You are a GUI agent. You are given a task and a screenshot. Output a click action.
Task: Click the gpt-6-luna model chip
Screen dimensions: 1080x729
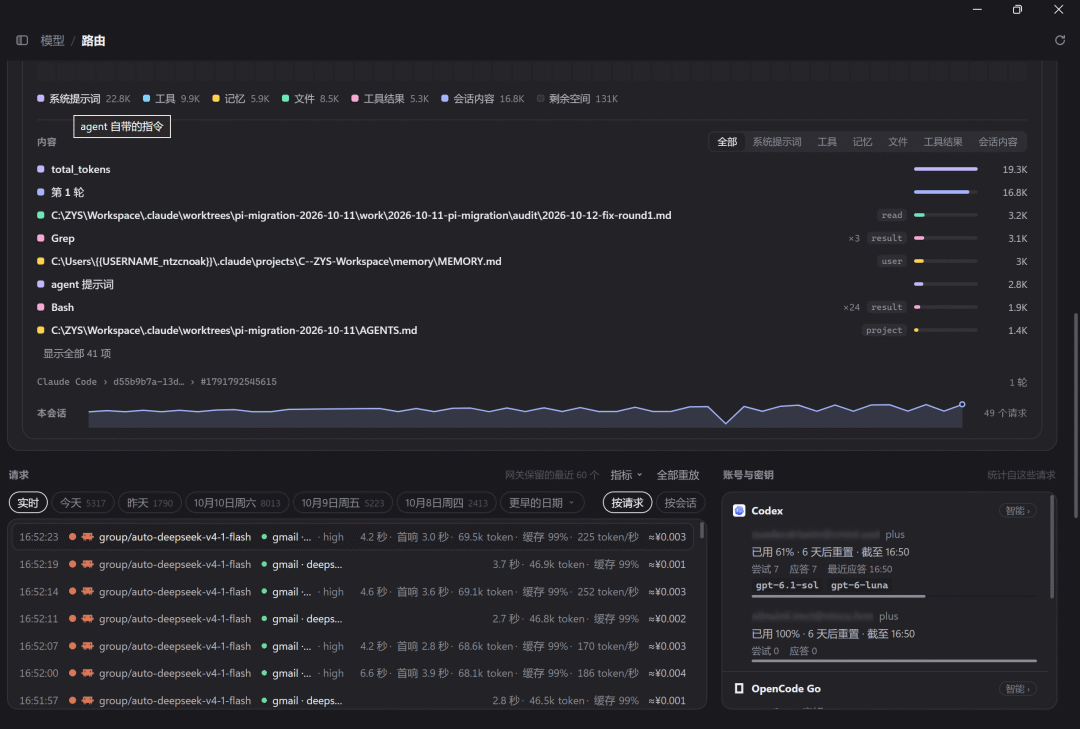(860, 585)
